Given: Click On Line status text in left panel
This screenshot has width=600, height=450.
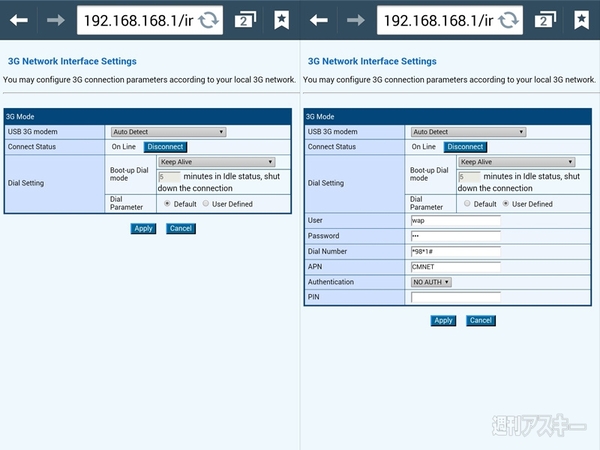Looking at the screenshot, I should (124, 147).
